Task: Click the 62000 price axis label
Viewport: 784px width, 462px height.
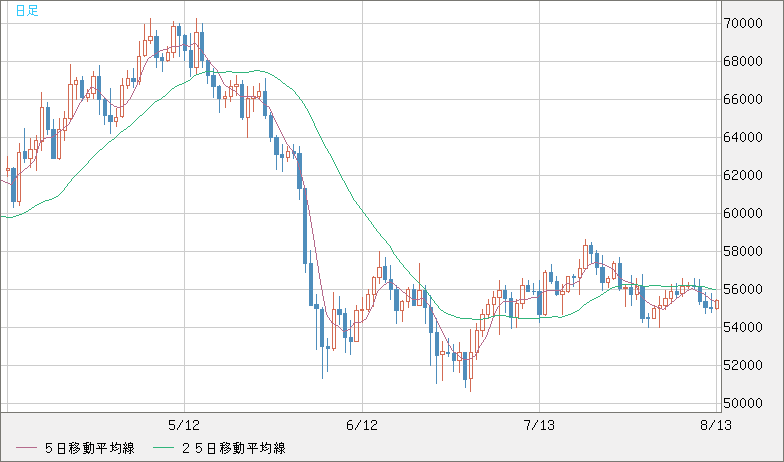Action: coord(742,176)
